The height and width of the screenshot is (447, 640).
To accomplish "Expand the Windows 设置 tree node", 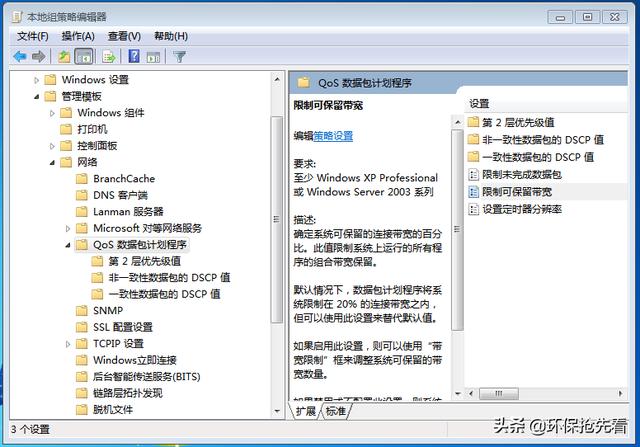I will 38,80.
